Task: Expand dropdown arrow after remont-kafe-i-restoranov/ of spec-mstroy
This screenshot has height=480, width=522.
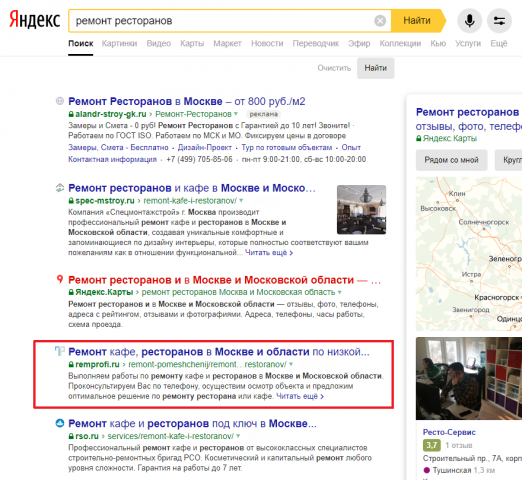Action: click(x=241, y=201)
